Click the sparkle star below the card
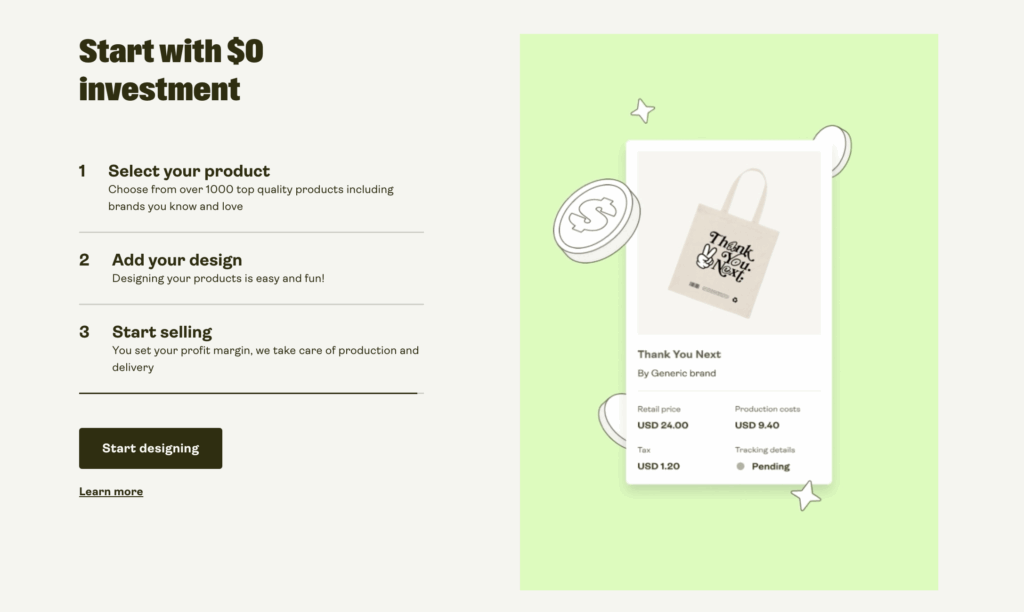 (x=806, y=494)
